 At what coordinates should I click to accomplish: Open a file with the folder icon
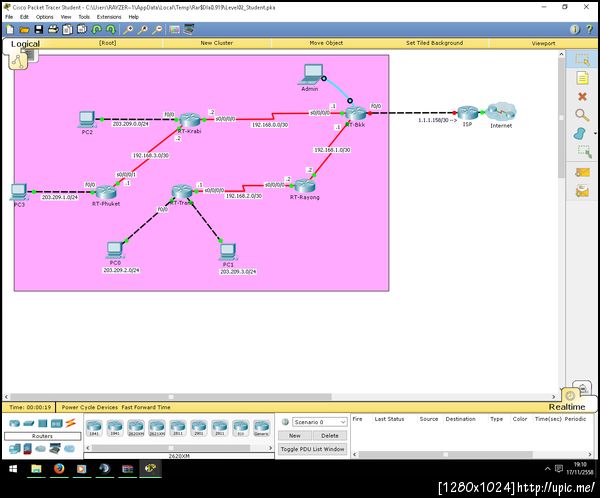[x=24, y=29]
